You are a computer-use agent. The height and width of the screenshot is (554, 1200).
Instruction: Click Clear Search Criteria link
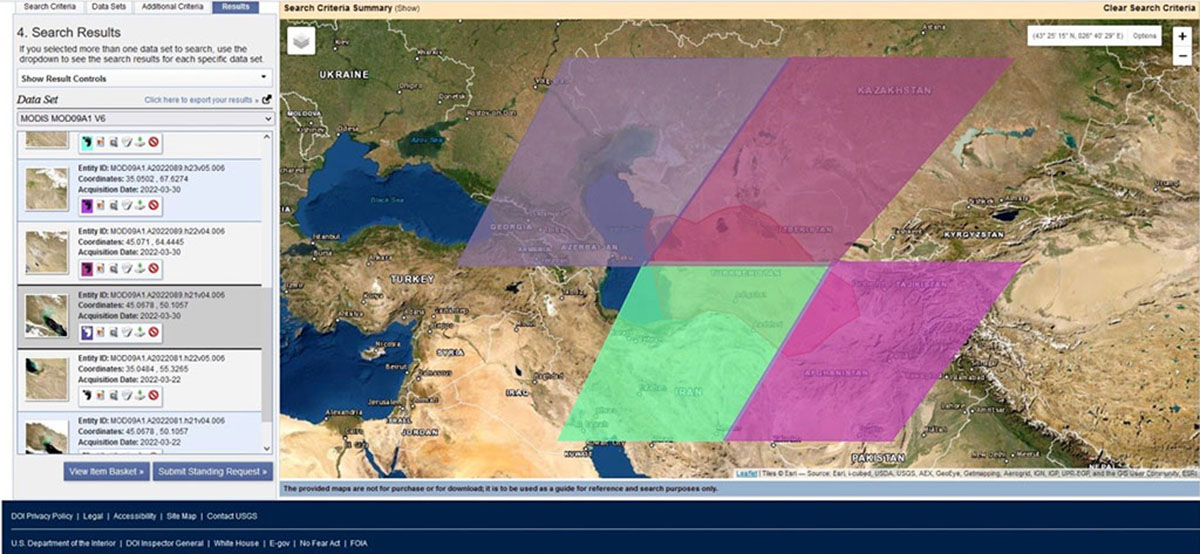(1148, 7)
